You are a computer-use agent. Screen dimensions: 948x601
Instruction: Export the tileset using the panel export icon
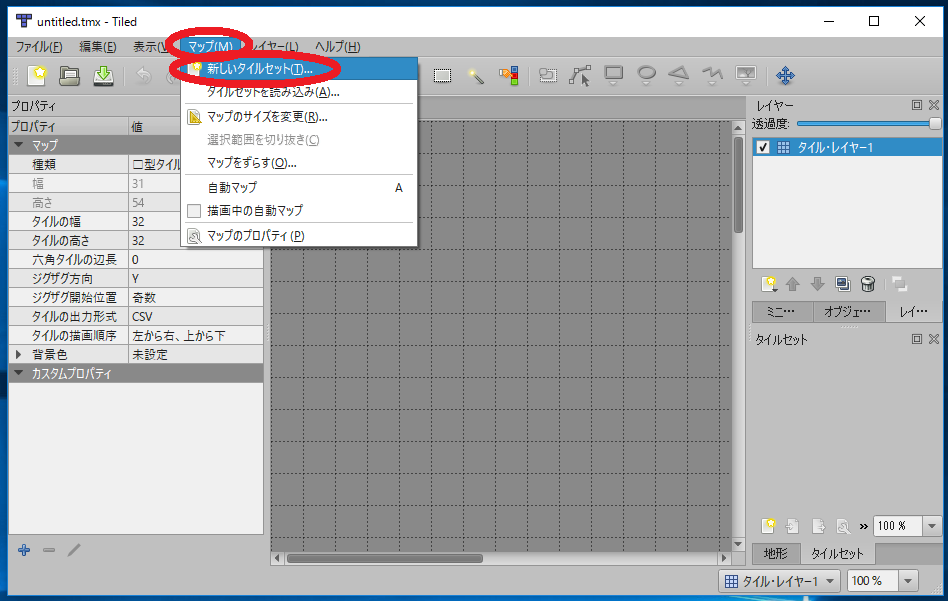[x=817, y=525]
